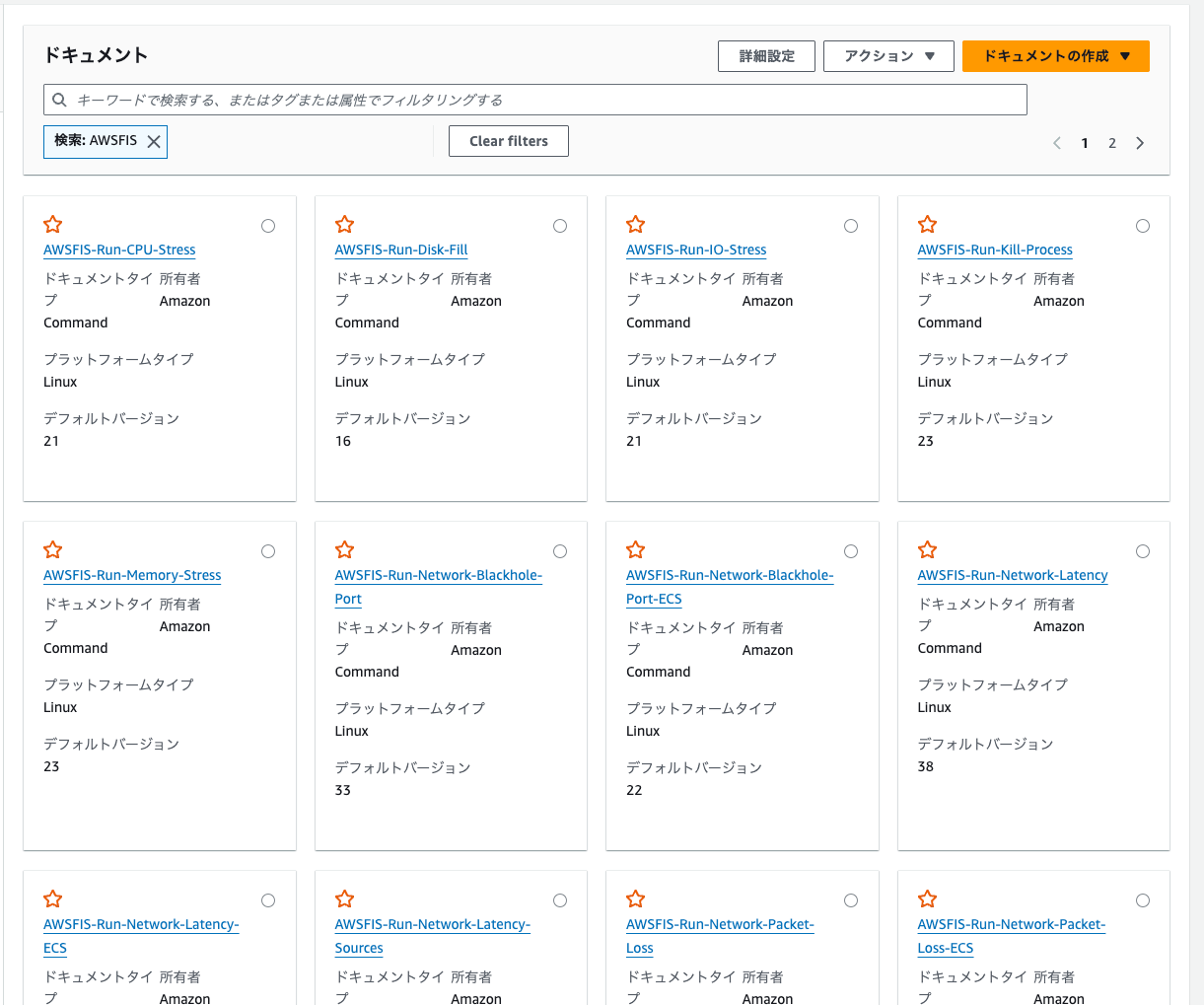Star the AWSFIS-Run-Network-Blackhole-Port-ECS card
This screenshot has height=1005, width=1204.
tap(636, 550)
